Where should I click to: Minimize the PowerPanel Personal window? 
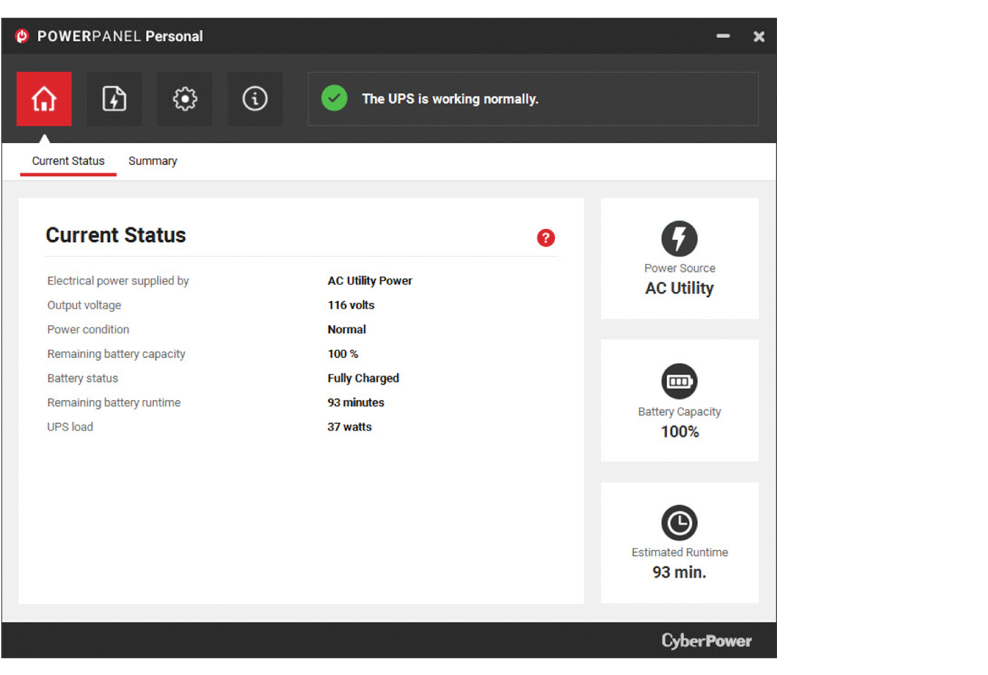click(723, 36)
